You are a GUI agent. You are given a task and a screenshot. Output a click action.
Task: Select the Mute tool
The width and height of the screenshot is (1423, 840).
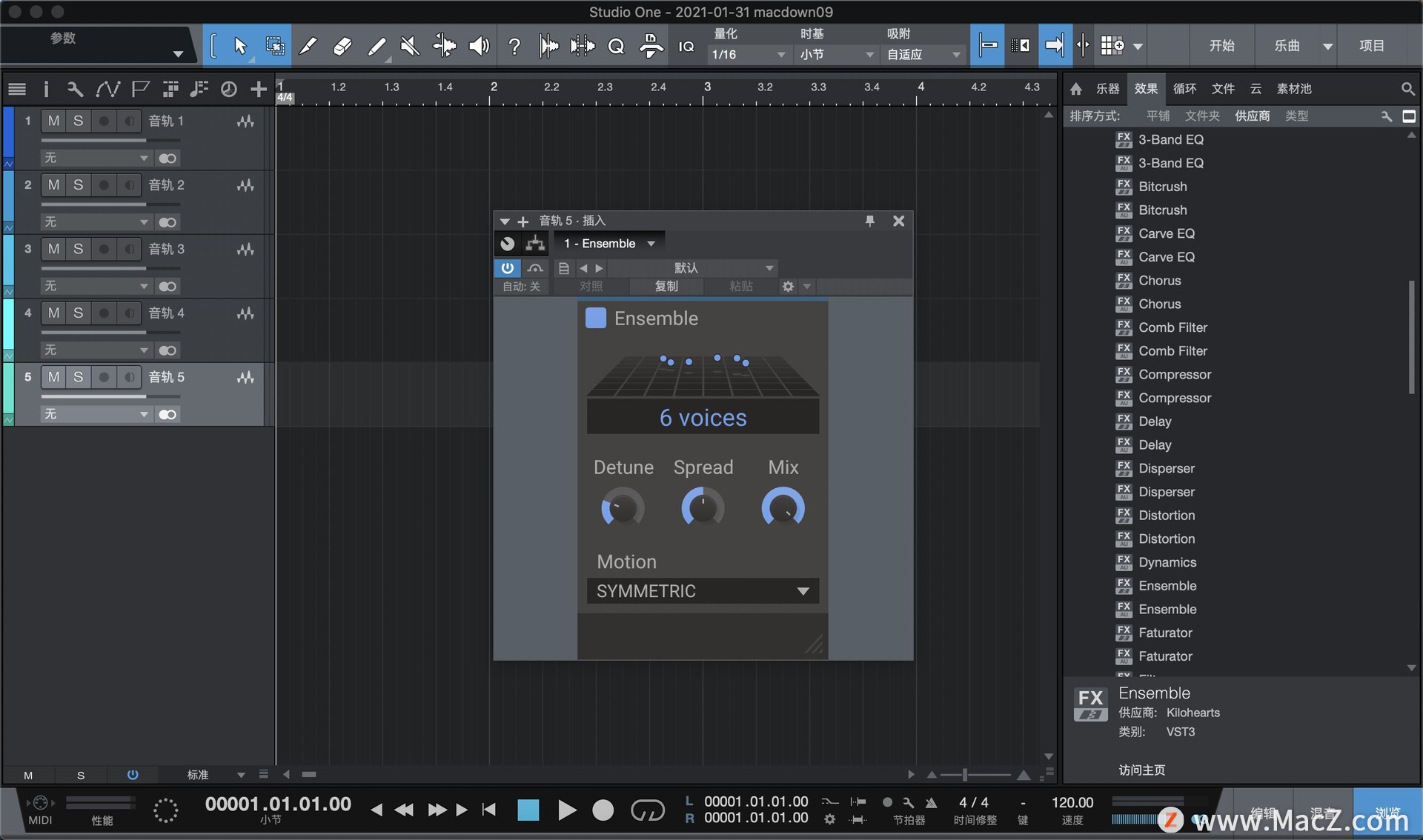(410, 46)
